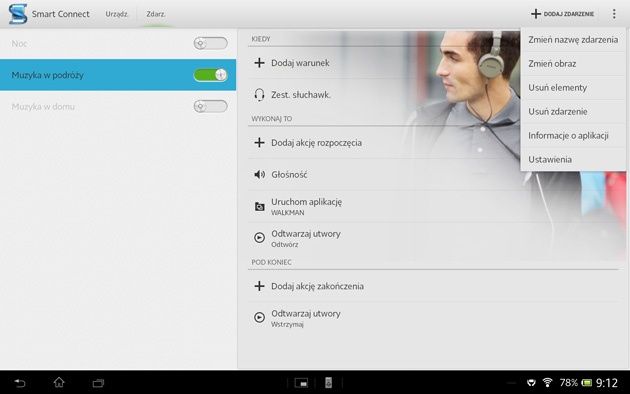Choose Zmień obraz from the menu
Viewport: 630px width, 394px height.
coord(573,63)
